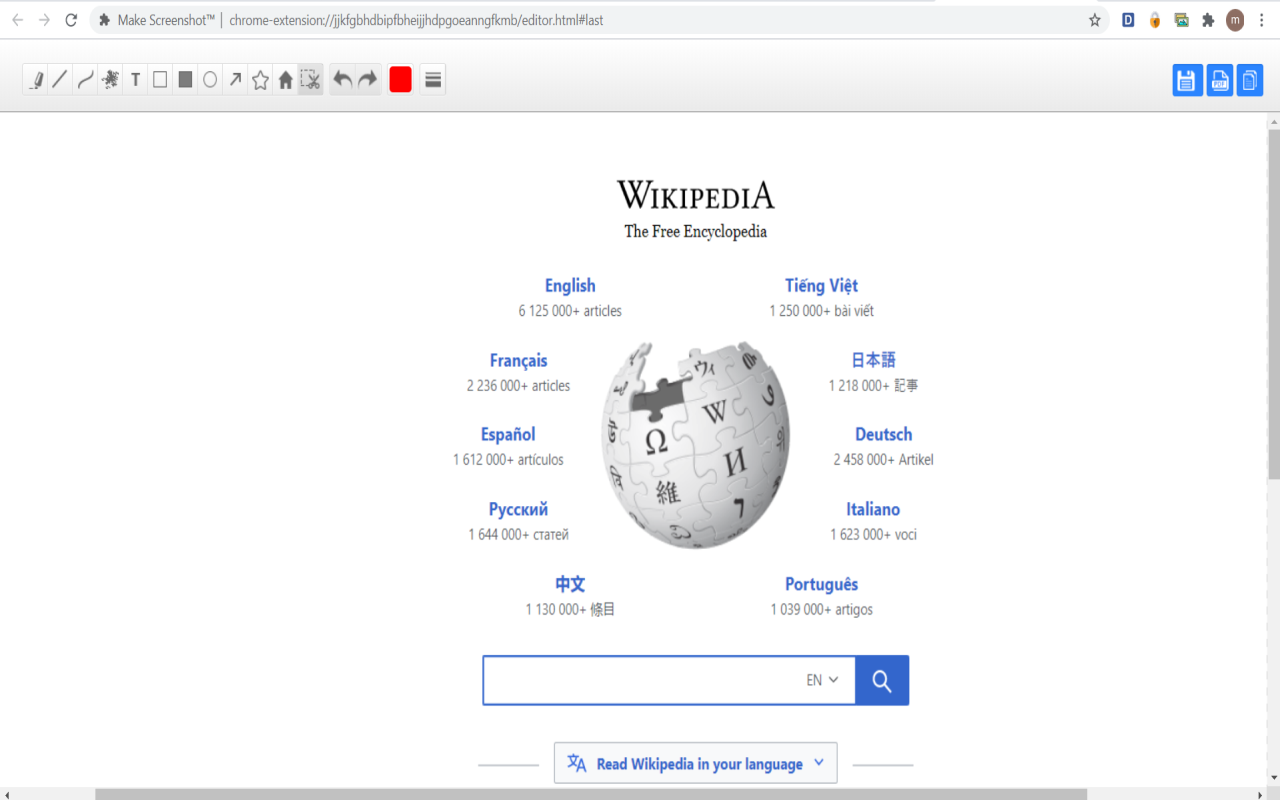The image size is (1280, 800).
Task: Click the English language link
Action: click(x=570, y=286)
